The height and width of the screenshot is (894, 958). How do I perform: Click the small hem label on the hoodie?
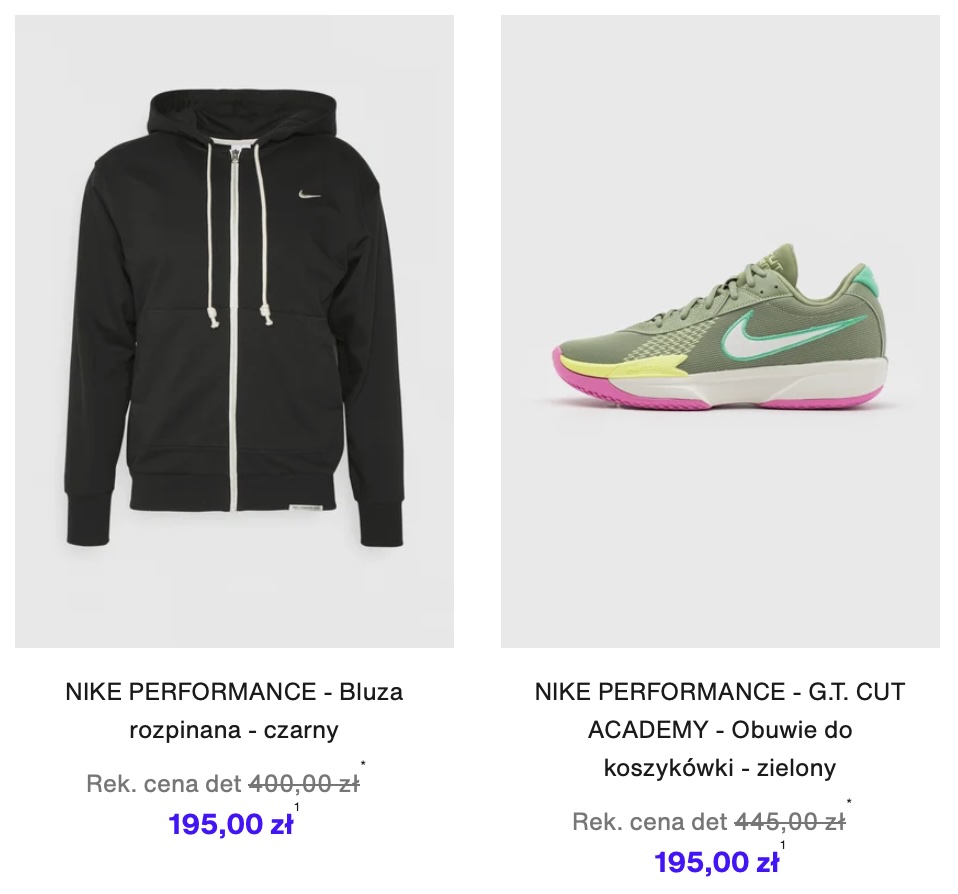pyautogui.click(x=304, y=506)
